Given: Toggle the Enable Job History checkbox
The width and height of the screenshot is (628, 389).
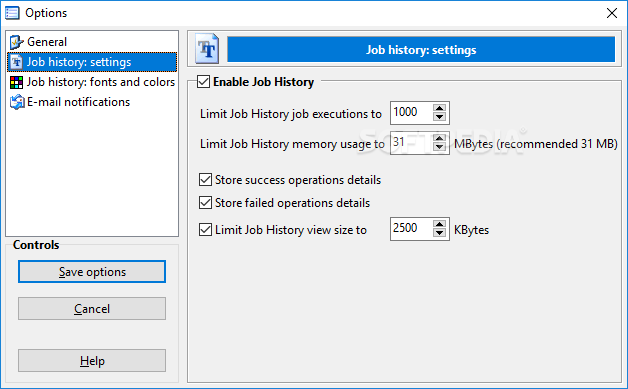Looking at the screenshot, I should (x=203, y=82).
